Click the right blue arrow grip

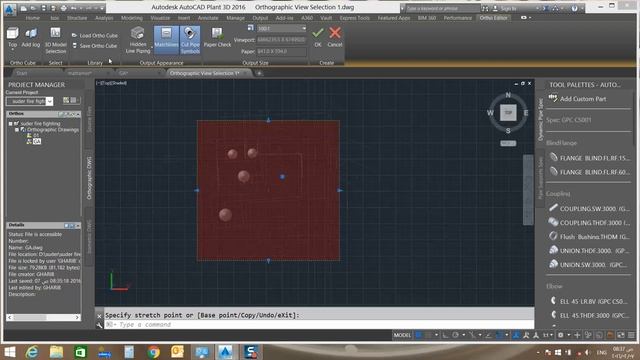(x=340, y=190)
